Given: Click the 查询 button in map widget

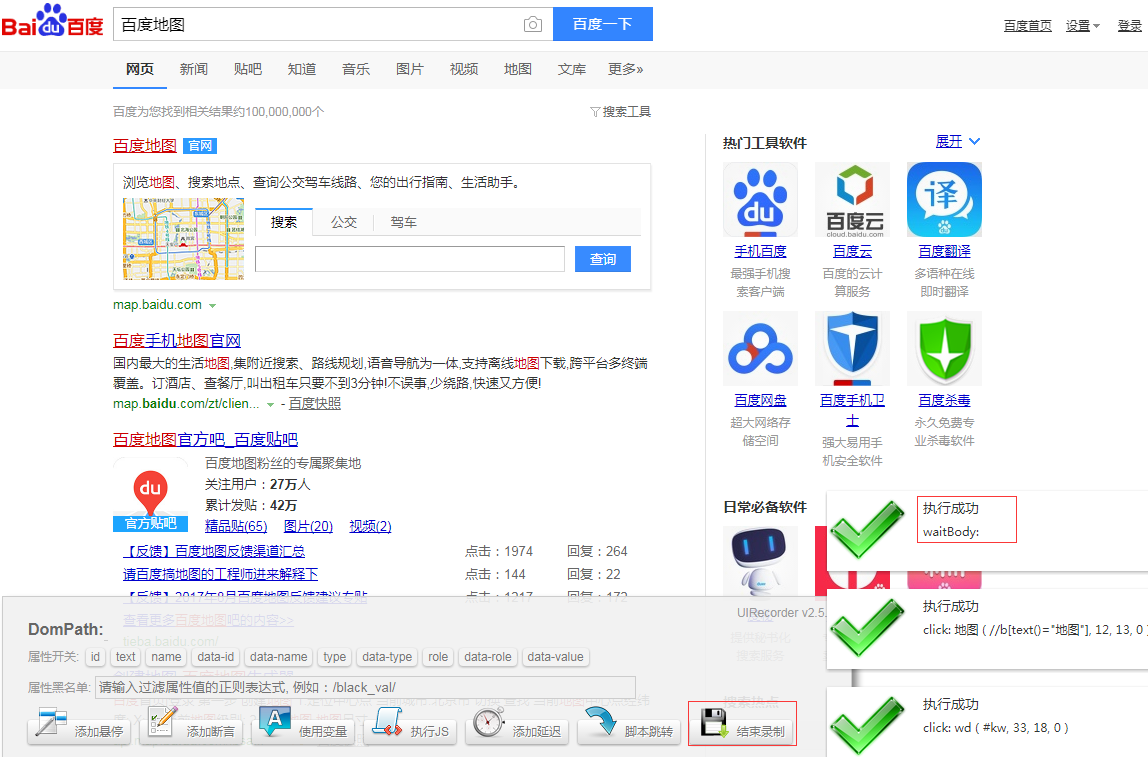Looking at the screenshot, I should pyautogui.click(x=603, y=259).
